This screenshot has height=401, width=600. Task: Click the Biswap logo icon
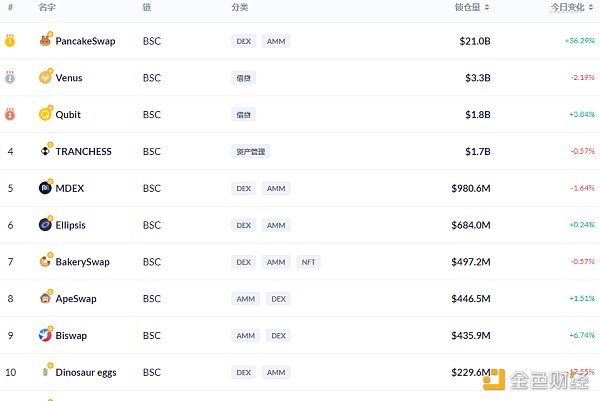45,335
